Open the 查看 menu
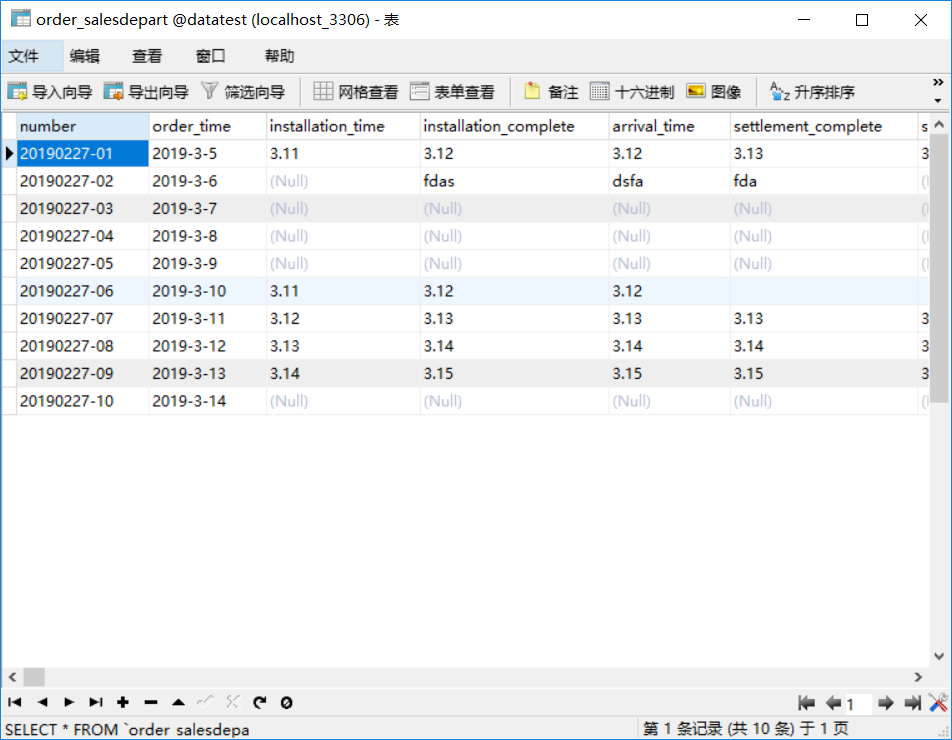This screenshot has width=952, height=740. (x=148, y=56)
